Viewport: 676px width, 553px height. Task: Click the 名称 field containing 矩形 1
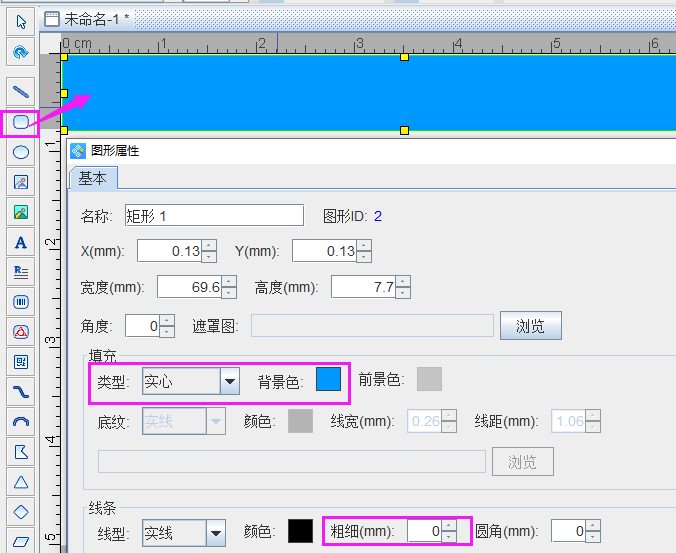pyautogui.click(x=214, y=216)
